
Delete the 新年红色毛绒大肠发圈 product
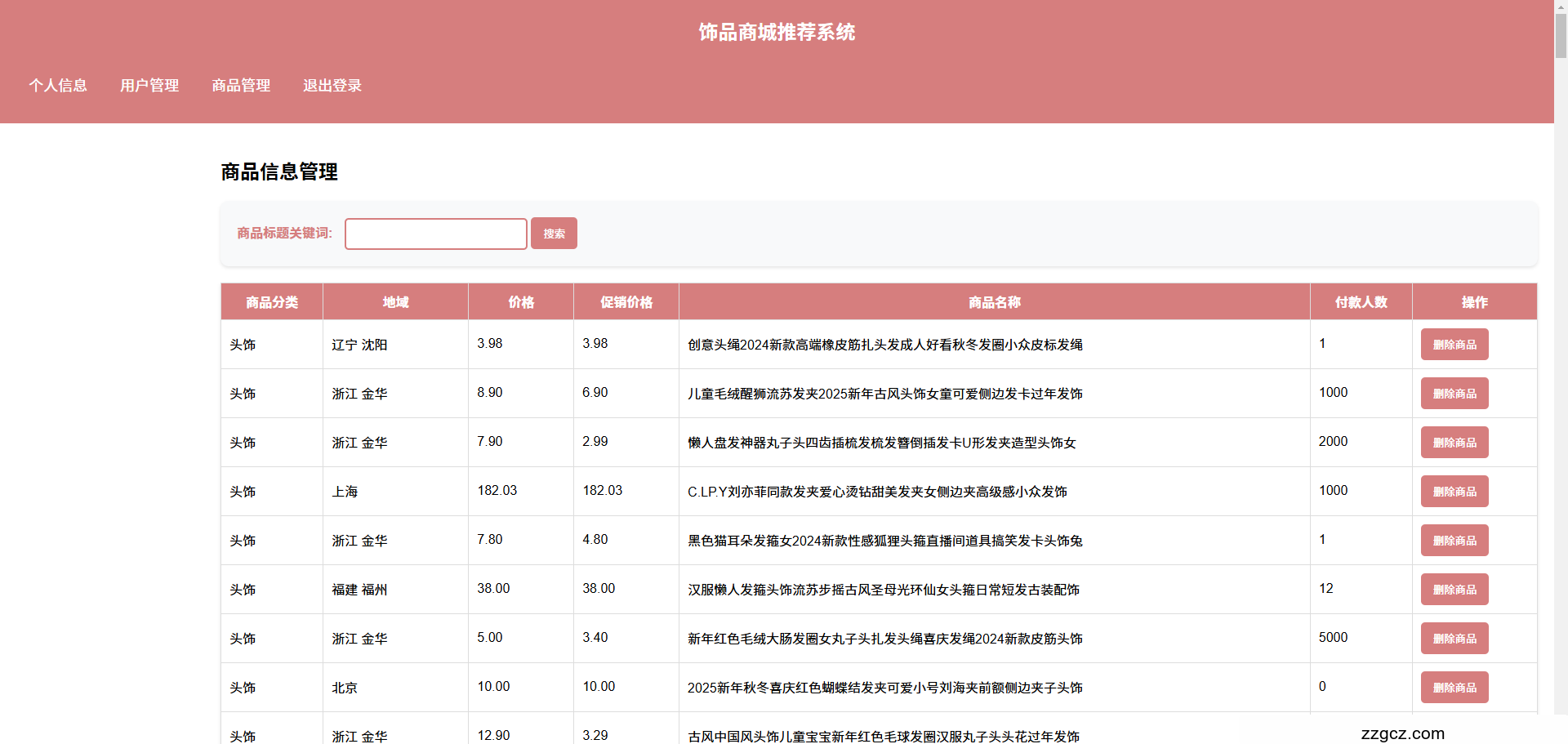1454,638
